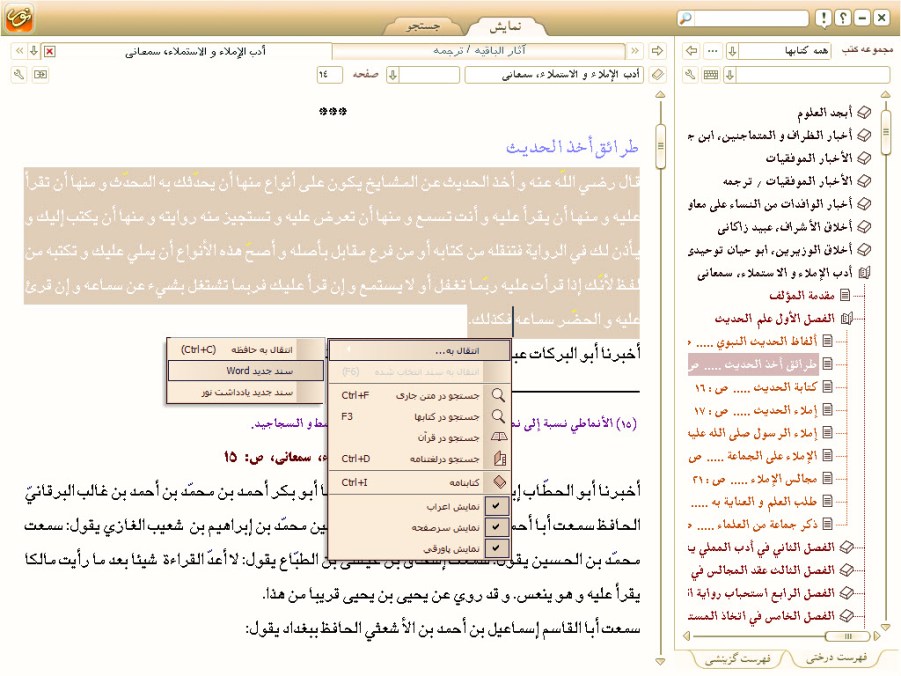Select طلب العلم و العنایة به tree item
The width and height of the screenshot is (901, 676).
click(754, 502)
